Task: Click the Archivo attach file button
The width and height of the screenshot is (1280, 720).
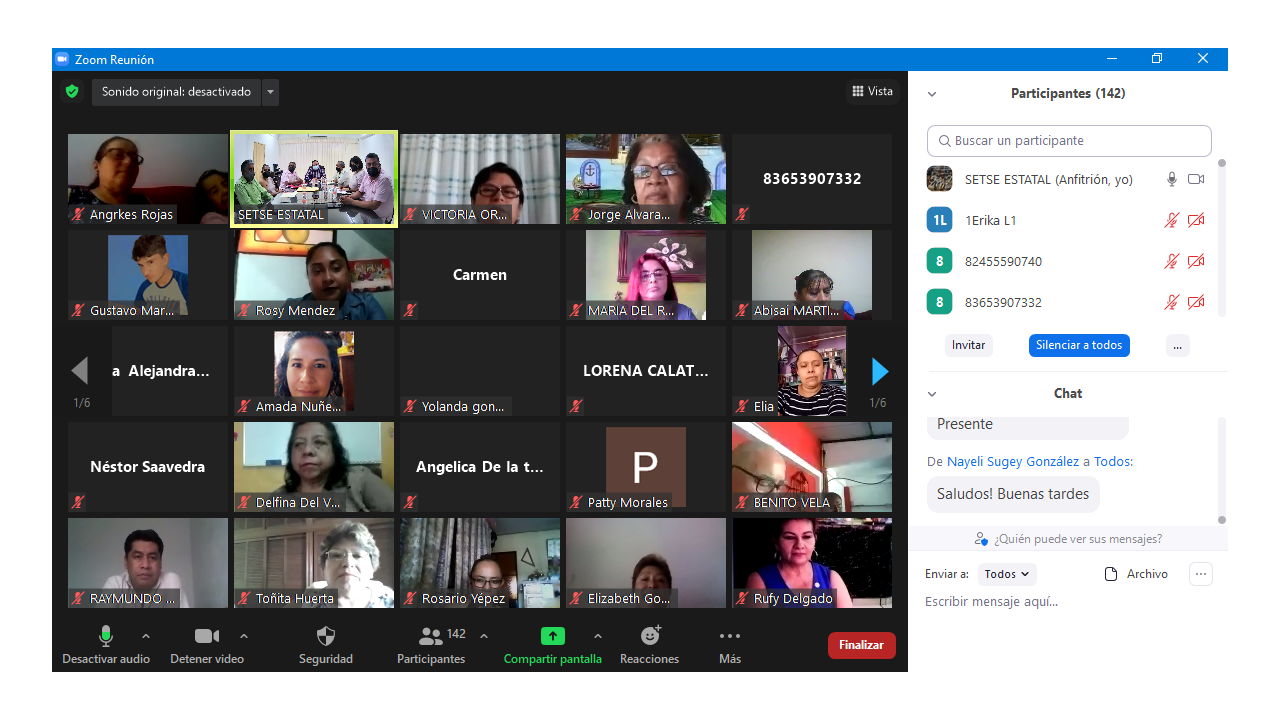Action: [x=1136, y=574]
